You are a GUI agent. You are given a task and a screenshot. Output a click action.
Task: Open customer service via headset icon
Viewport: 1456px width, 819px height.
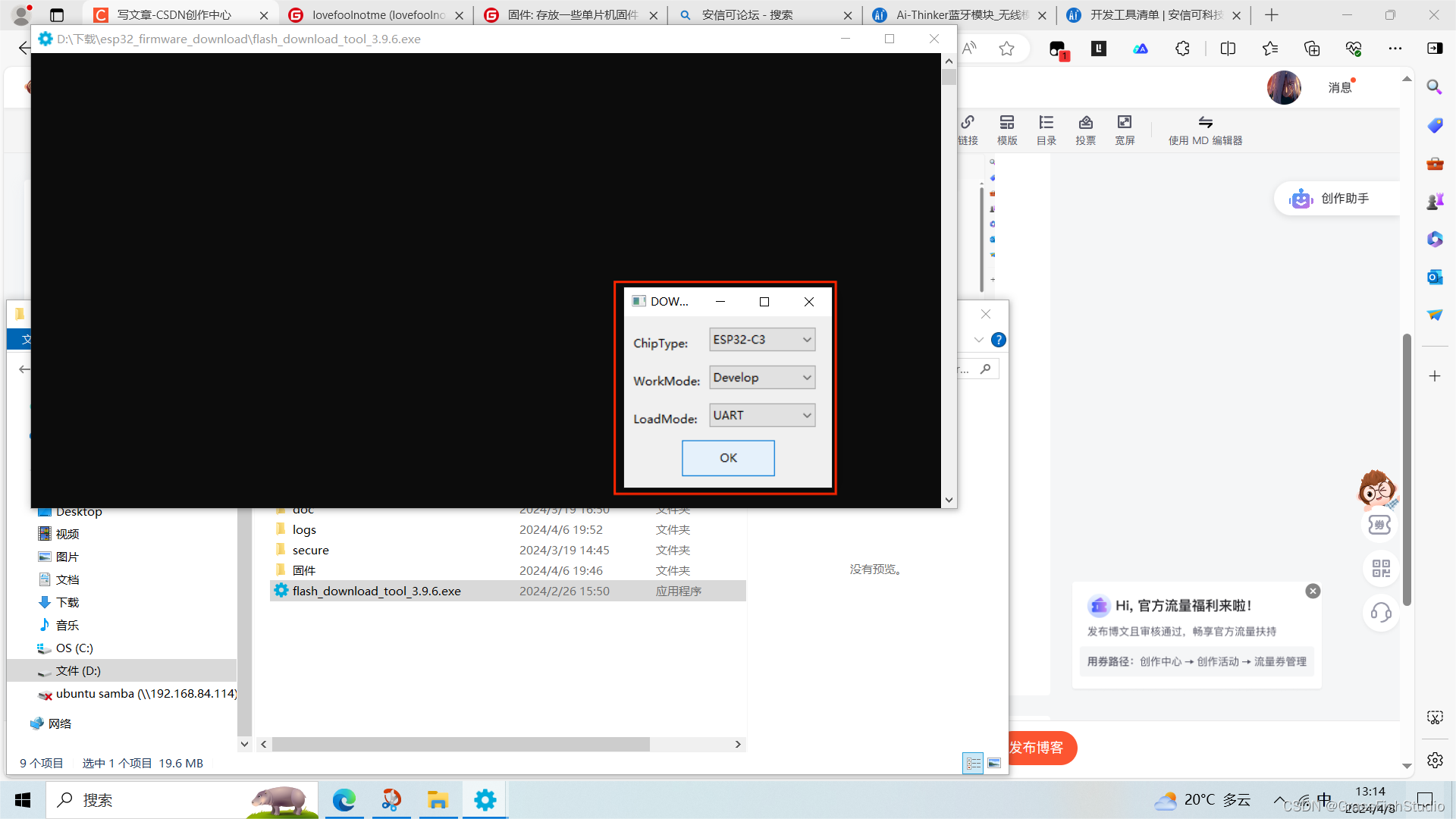[x=1381, y=613]
